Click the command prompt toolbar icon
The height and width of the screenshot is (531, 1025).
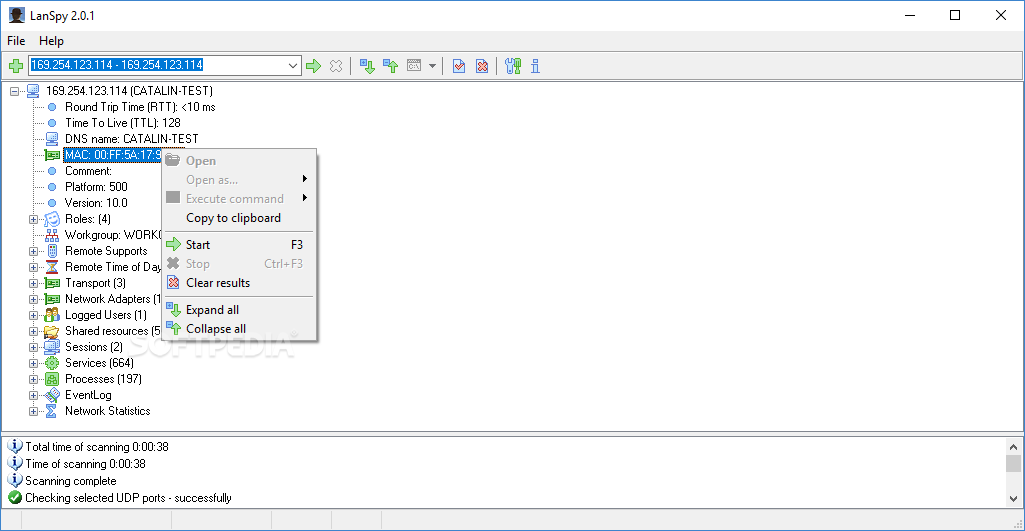pos(414,65)
